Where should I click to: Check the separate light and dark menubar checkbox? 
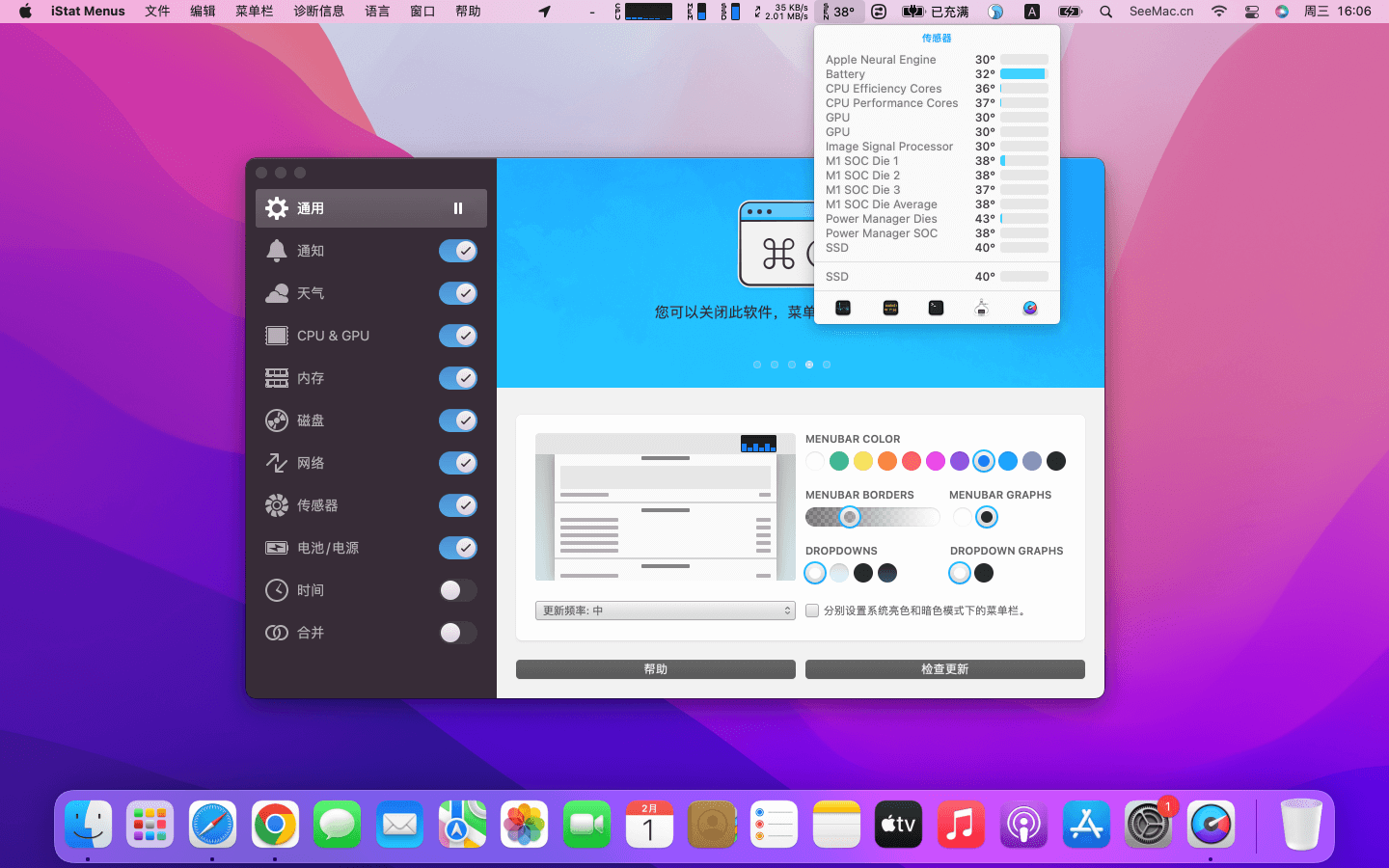click(812, 610)
